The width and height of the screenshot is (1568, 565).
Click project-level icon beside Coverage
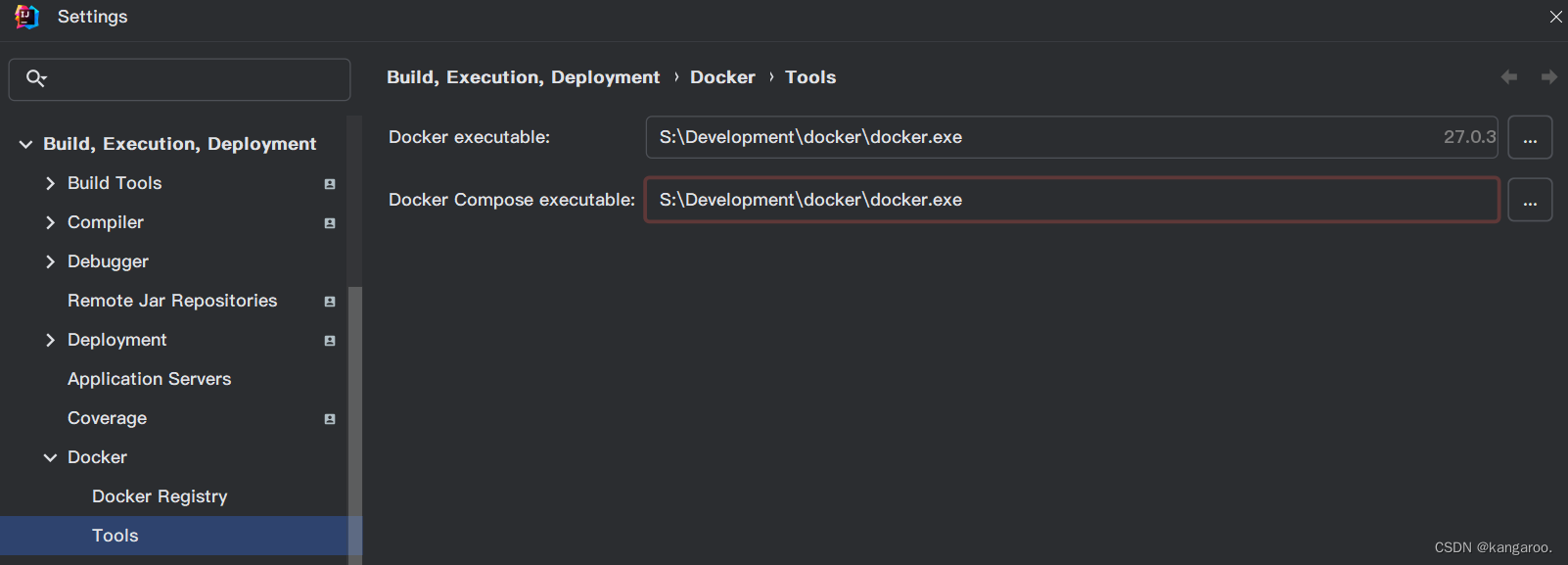pyautogui.click(x=330, y=419)
